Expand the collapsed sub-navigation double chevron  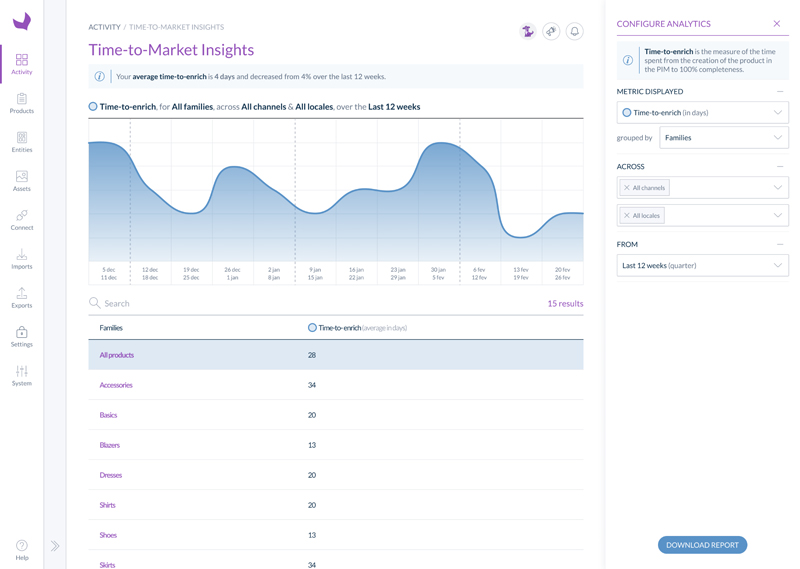tap(55, 546)
